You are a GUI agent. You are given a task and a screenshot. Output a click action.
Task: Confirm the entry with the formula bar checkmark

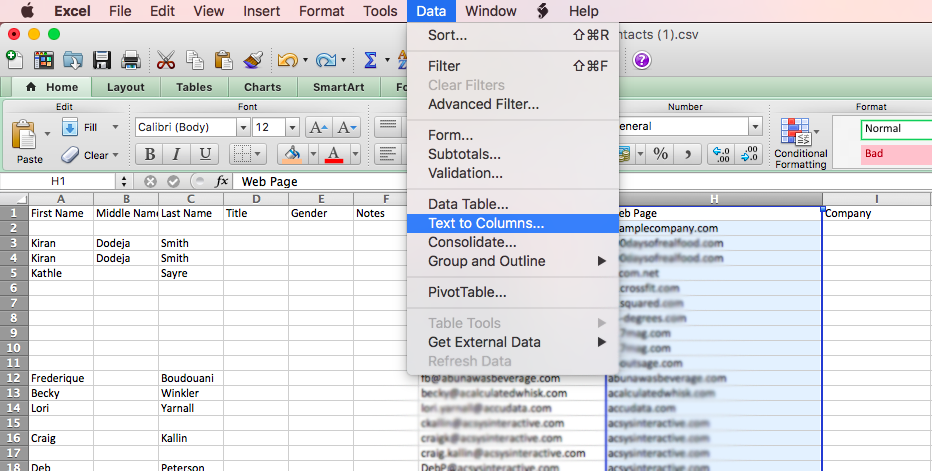click(173, 181)
